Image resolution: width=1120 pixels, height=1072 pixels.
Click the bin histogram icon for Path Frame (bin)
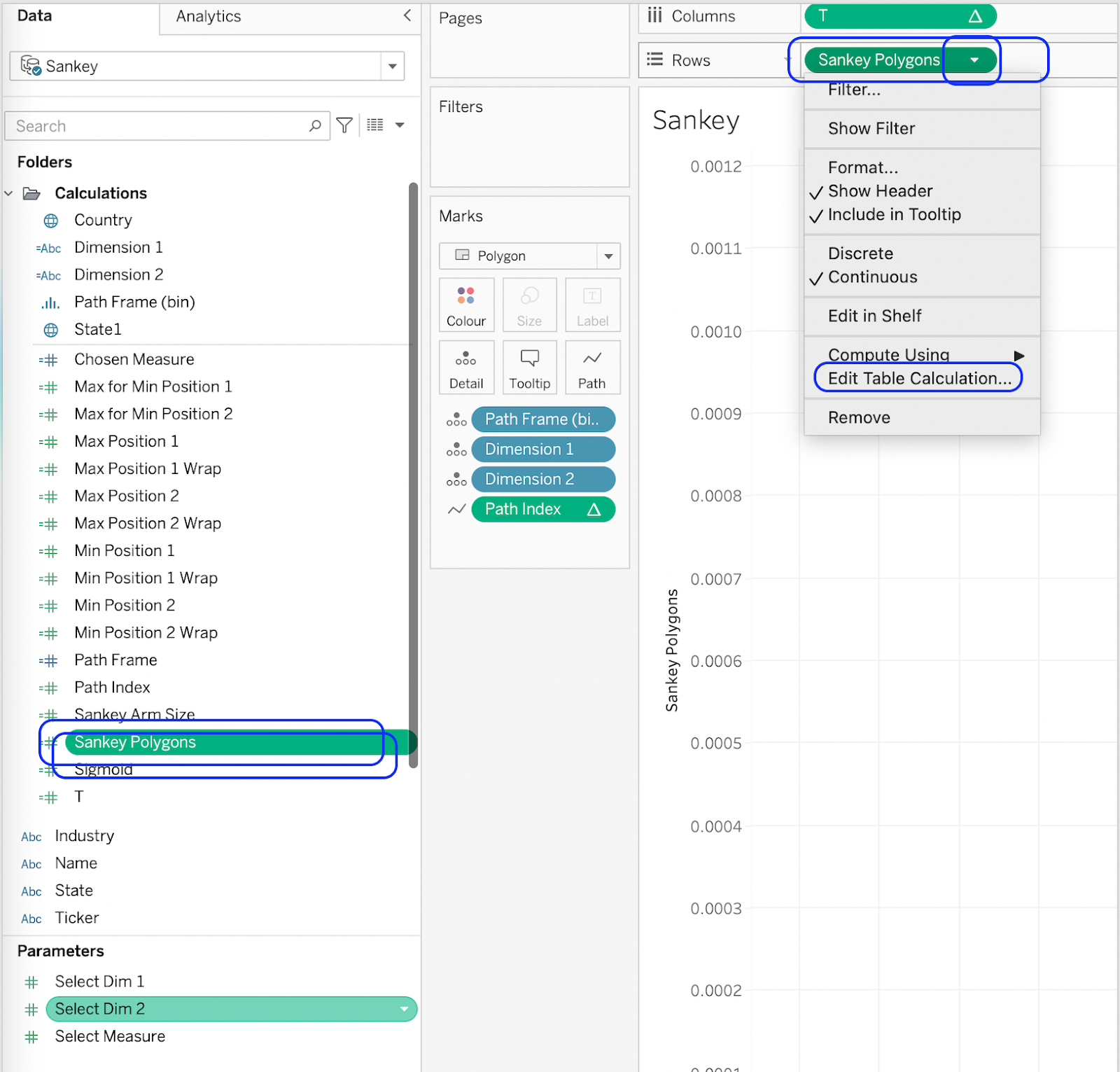pyautogui.click(x=50, y=303)
